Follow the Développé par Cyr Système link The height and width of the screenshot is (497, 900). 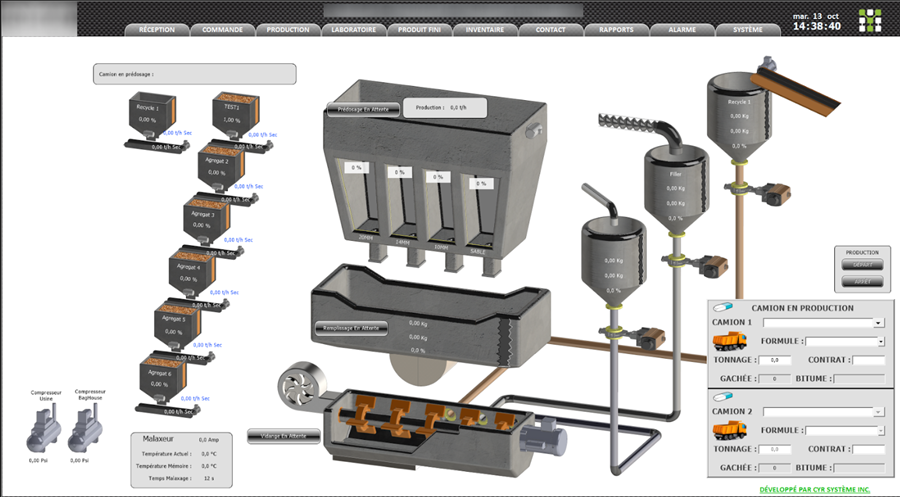tap(814, 489)
